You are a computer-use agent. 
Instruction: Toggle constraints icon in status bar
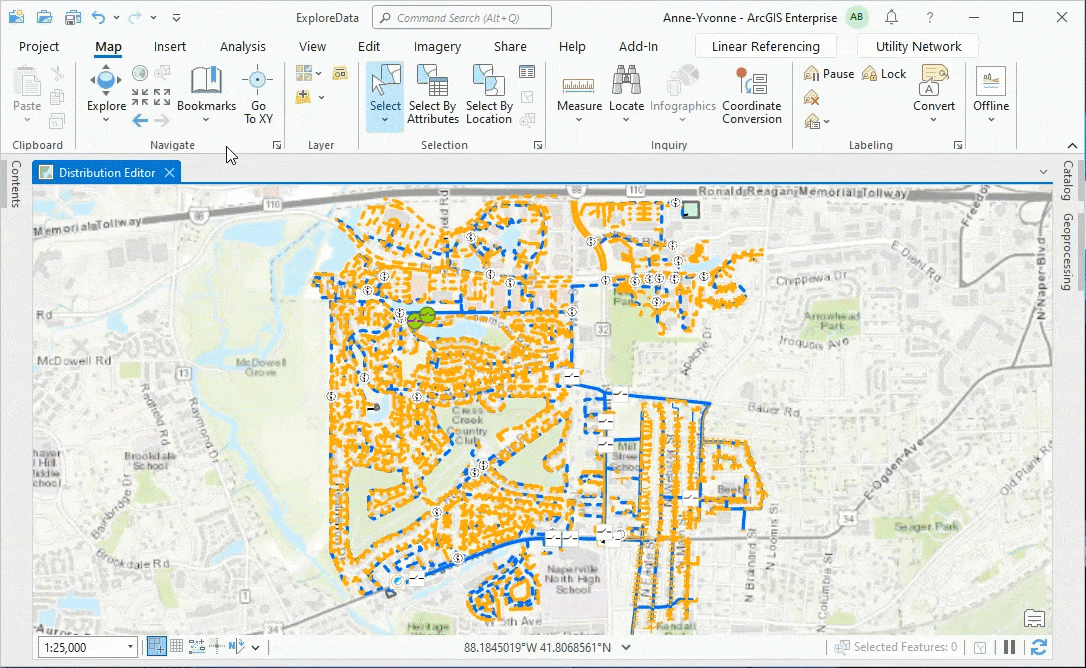coord(197,647)
